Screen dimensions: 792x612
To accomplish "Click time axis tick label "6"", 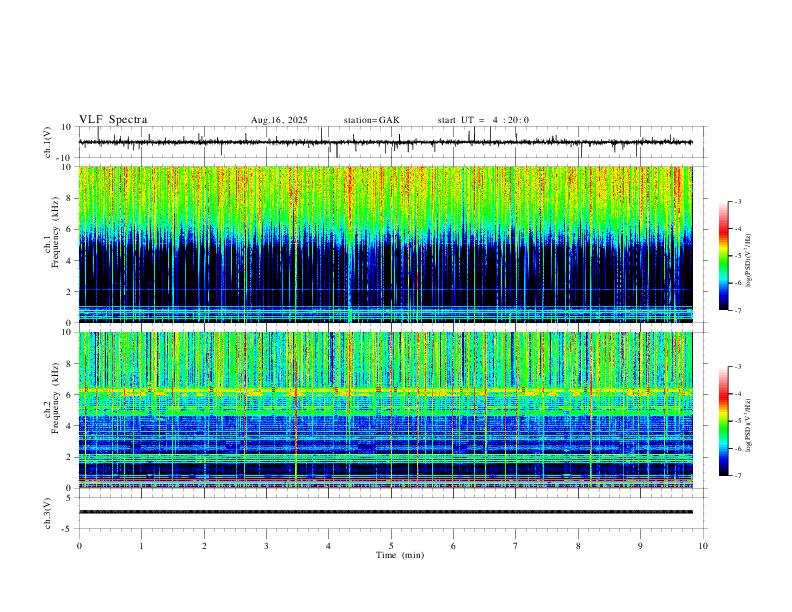I will tap(453, 546).
